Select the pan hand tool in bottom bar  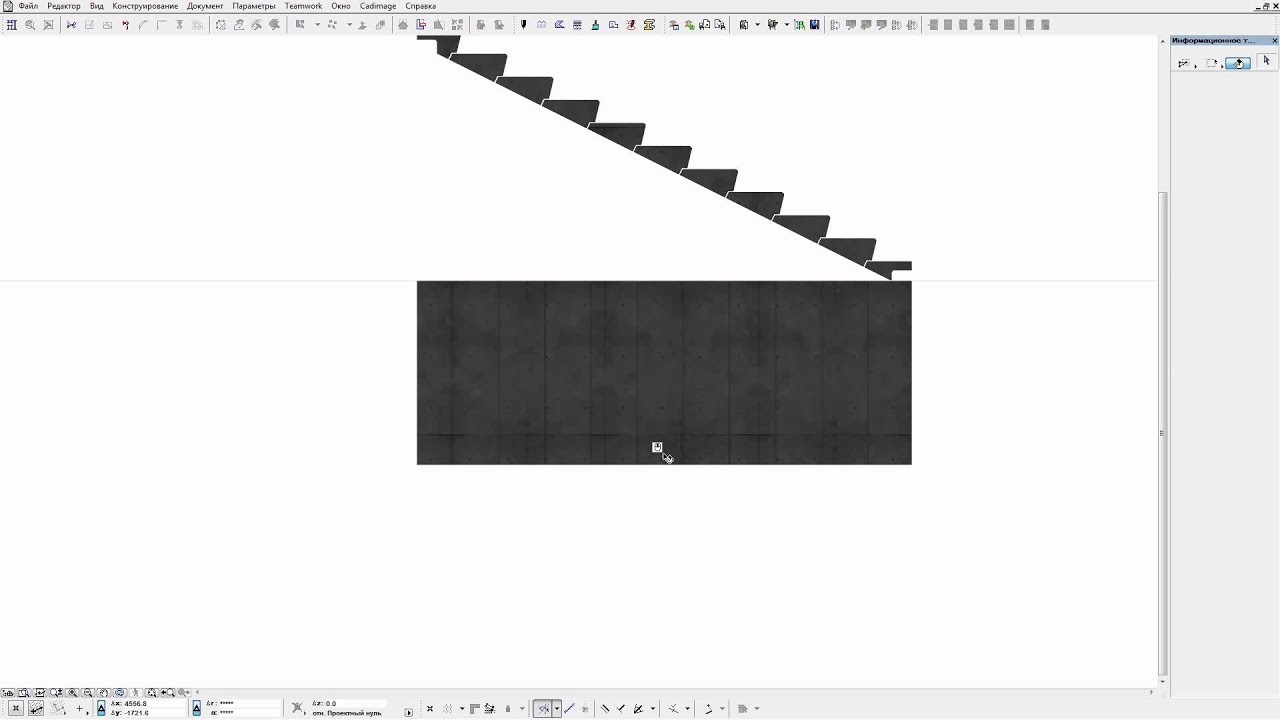(103, 692)
